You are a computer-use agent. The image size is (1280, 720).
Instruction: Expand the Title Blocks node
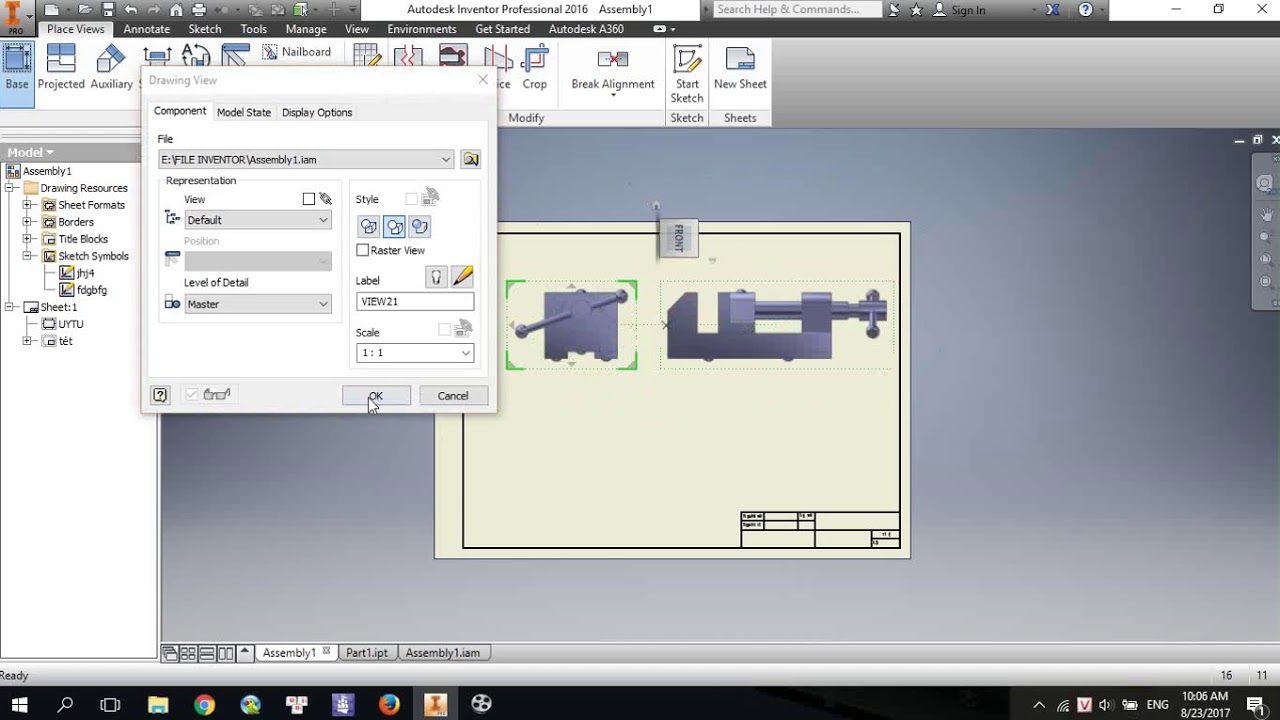tap(28, 239)
